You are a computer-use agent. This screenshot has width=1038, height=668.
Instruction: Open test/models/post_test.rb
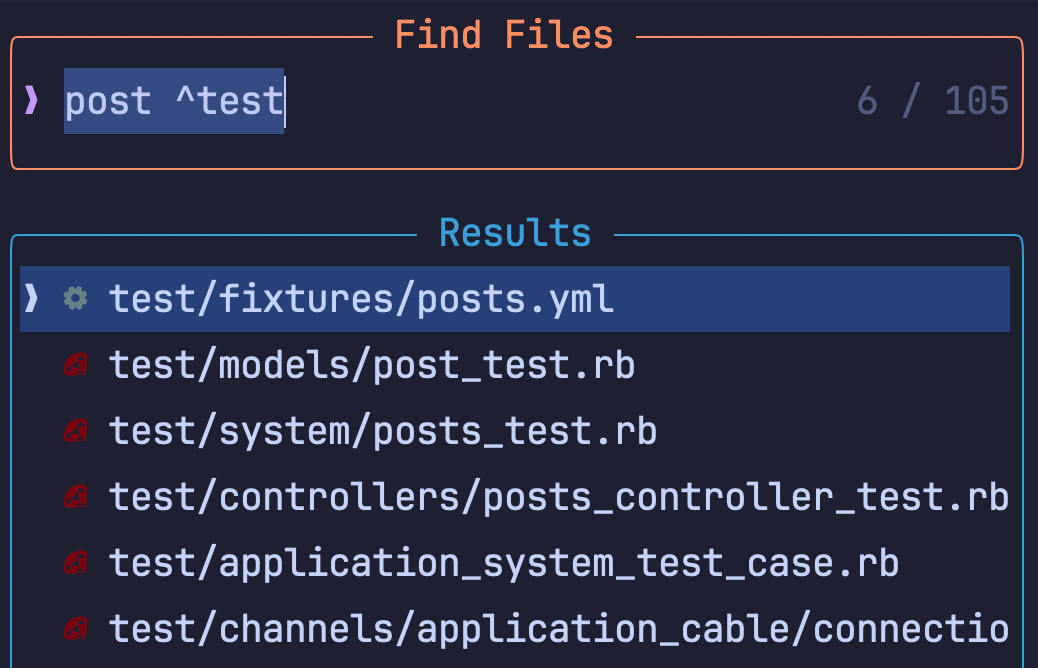(372, 364)
